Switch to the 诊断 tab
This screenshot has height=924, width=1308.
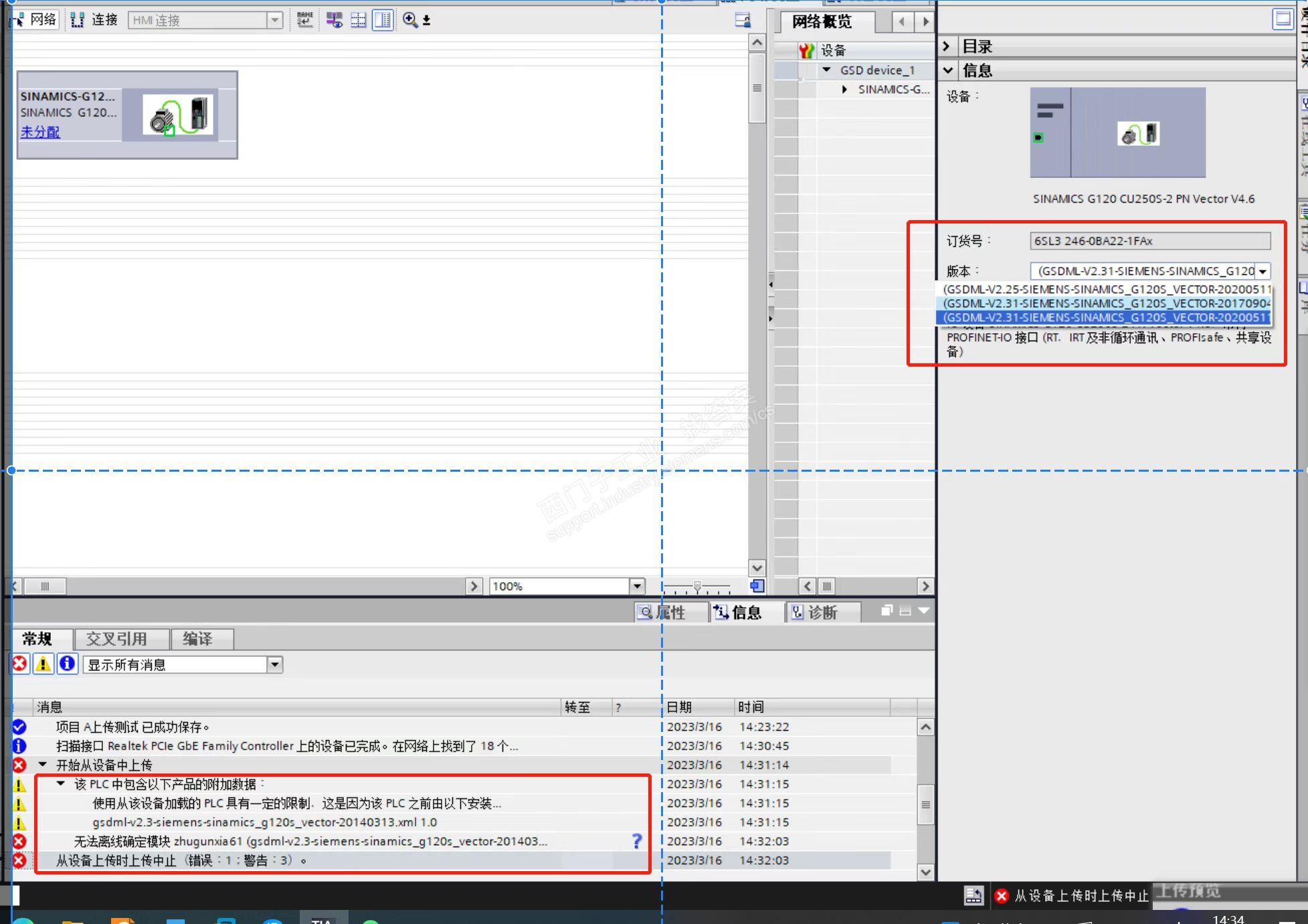click(815, 612)
